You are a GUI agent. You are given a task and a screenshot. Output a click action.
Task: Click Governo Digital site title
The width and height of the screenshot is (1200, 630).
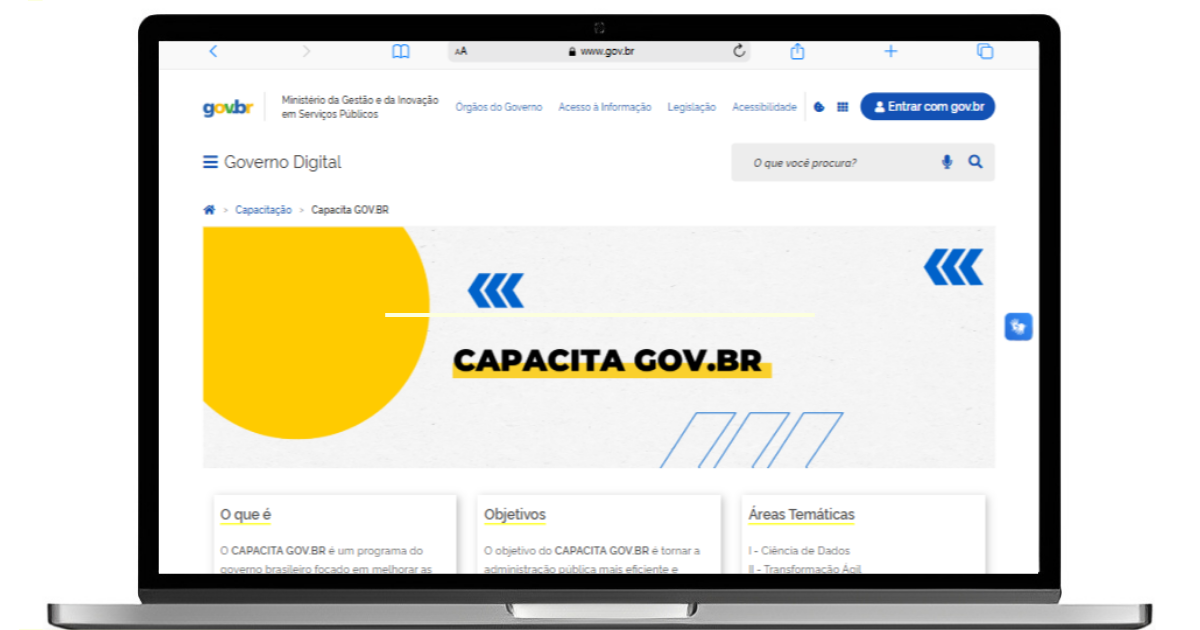[283, 162]
